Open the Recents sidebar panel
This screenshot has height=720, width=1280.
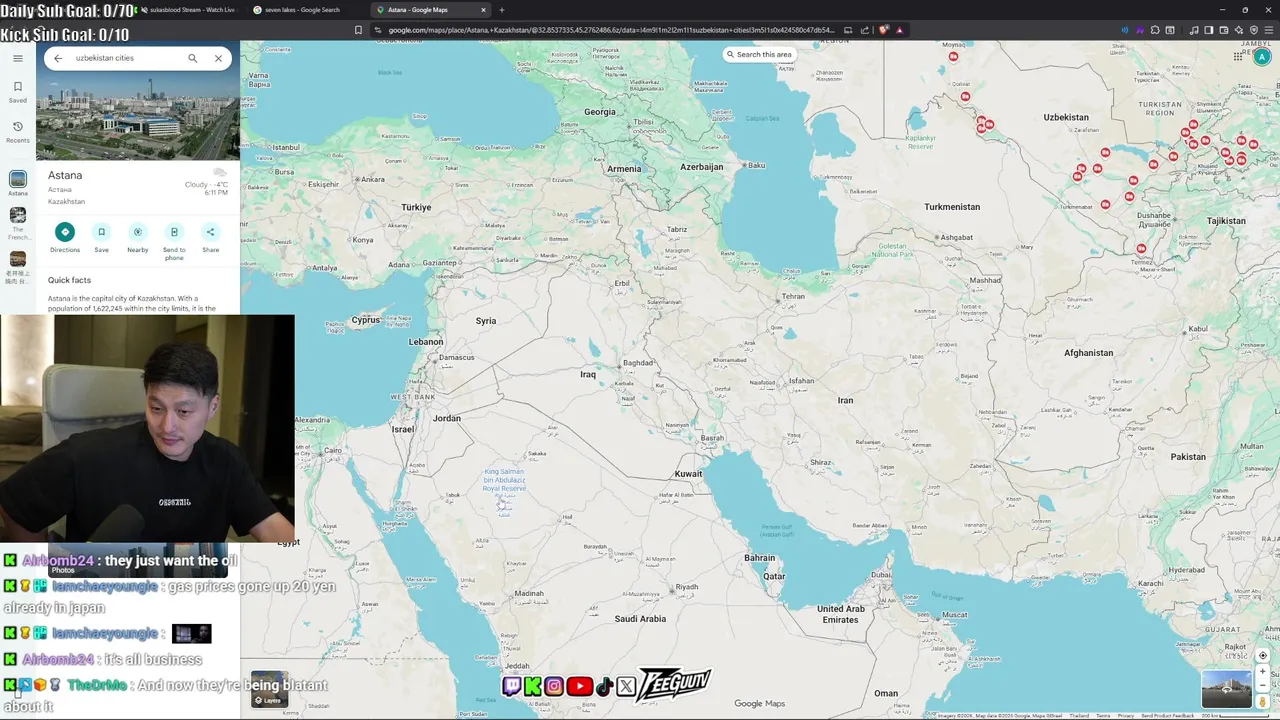[x=17, y=132]
